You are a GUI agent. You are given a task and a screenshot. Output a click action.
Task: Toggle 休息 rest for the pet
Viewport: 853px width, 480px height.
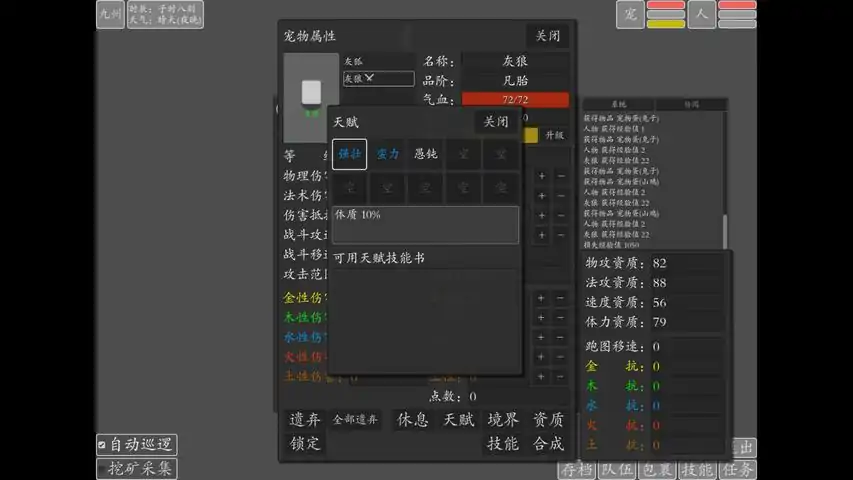coord(414,420)
